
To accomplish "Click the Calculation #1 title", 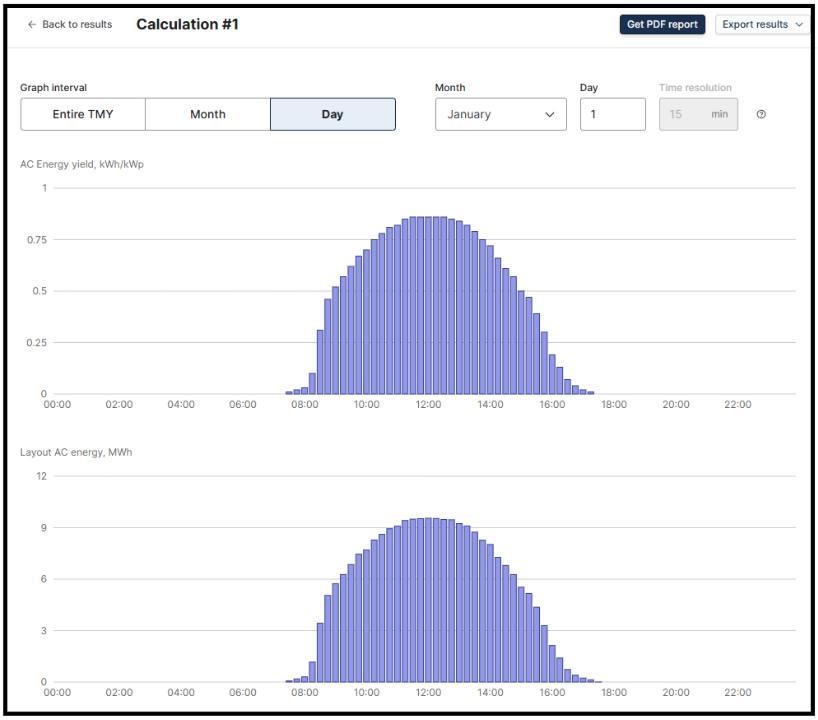I will pos(187,24).
